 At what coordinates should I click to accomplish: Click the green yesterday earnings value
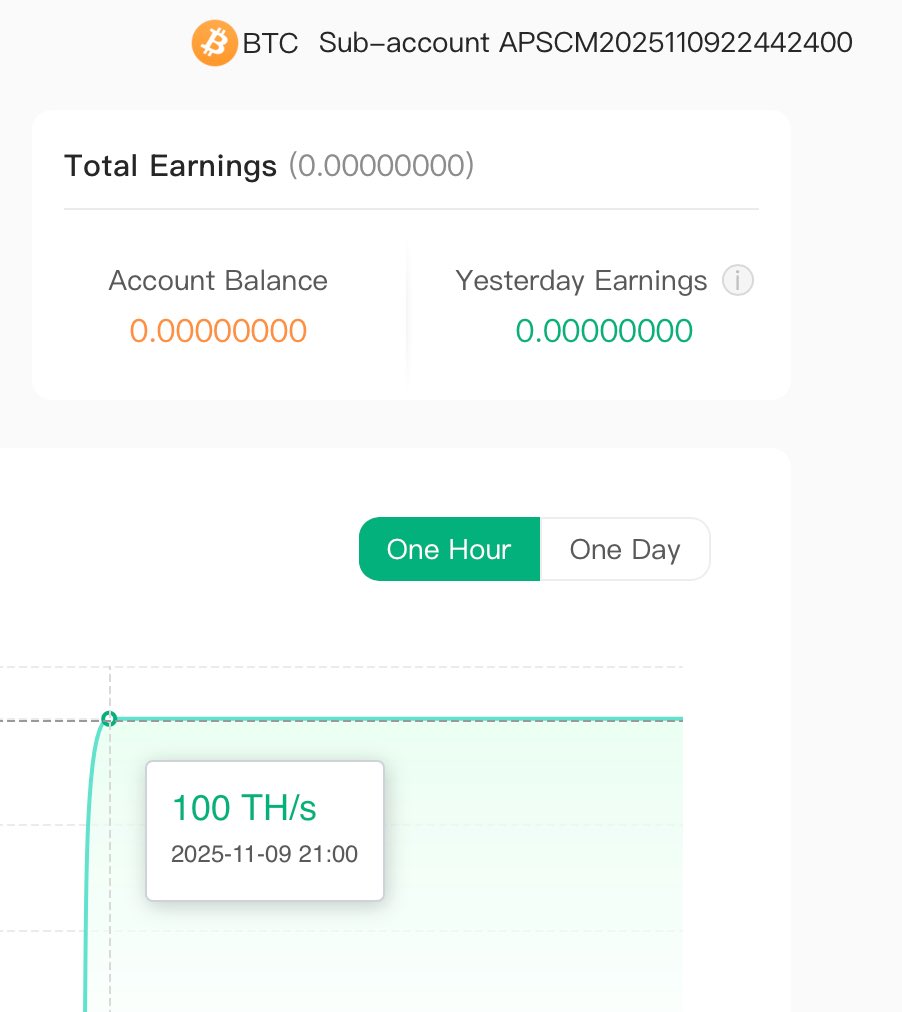pyautogui.click(x=604, y=331)
